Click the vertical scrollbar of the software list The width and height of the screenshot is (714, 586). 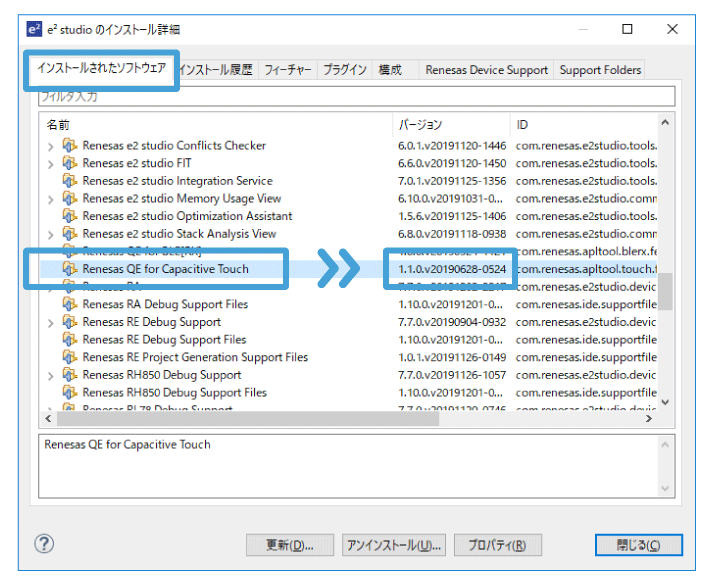click(665, 290)
